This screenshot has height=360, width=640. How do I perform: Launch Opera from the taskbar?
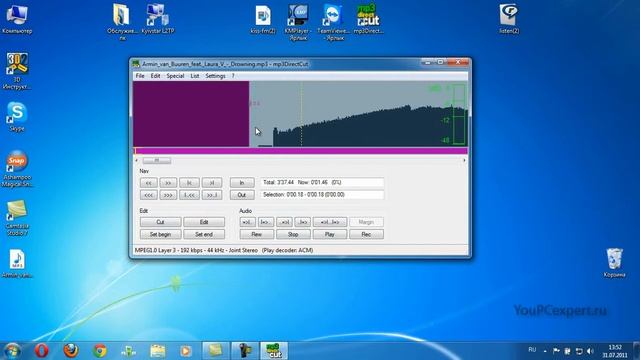click(x=41, y=351)
